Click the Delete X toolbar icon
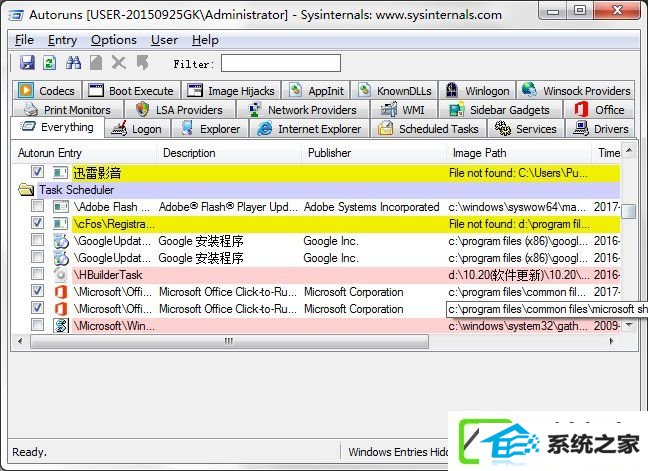 point(119,63)
